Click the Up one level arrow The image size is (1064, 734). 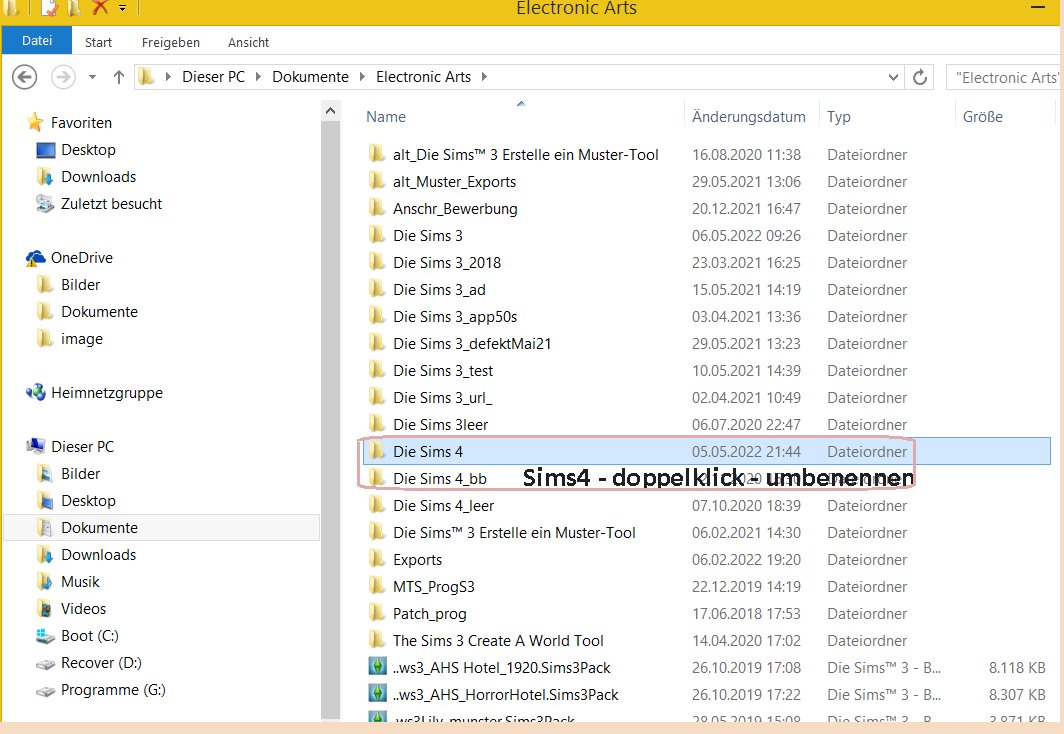coord(119,77)
